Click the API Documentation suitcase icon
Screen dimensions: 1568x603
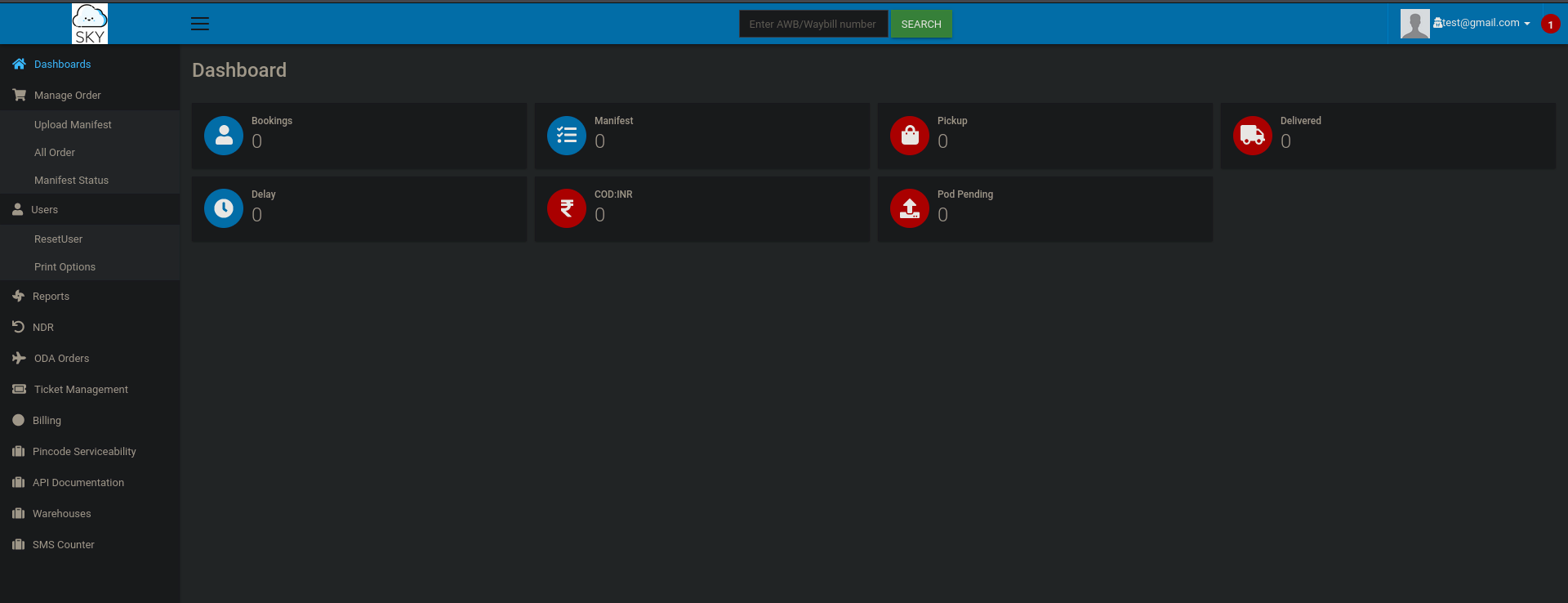(18, 482)
